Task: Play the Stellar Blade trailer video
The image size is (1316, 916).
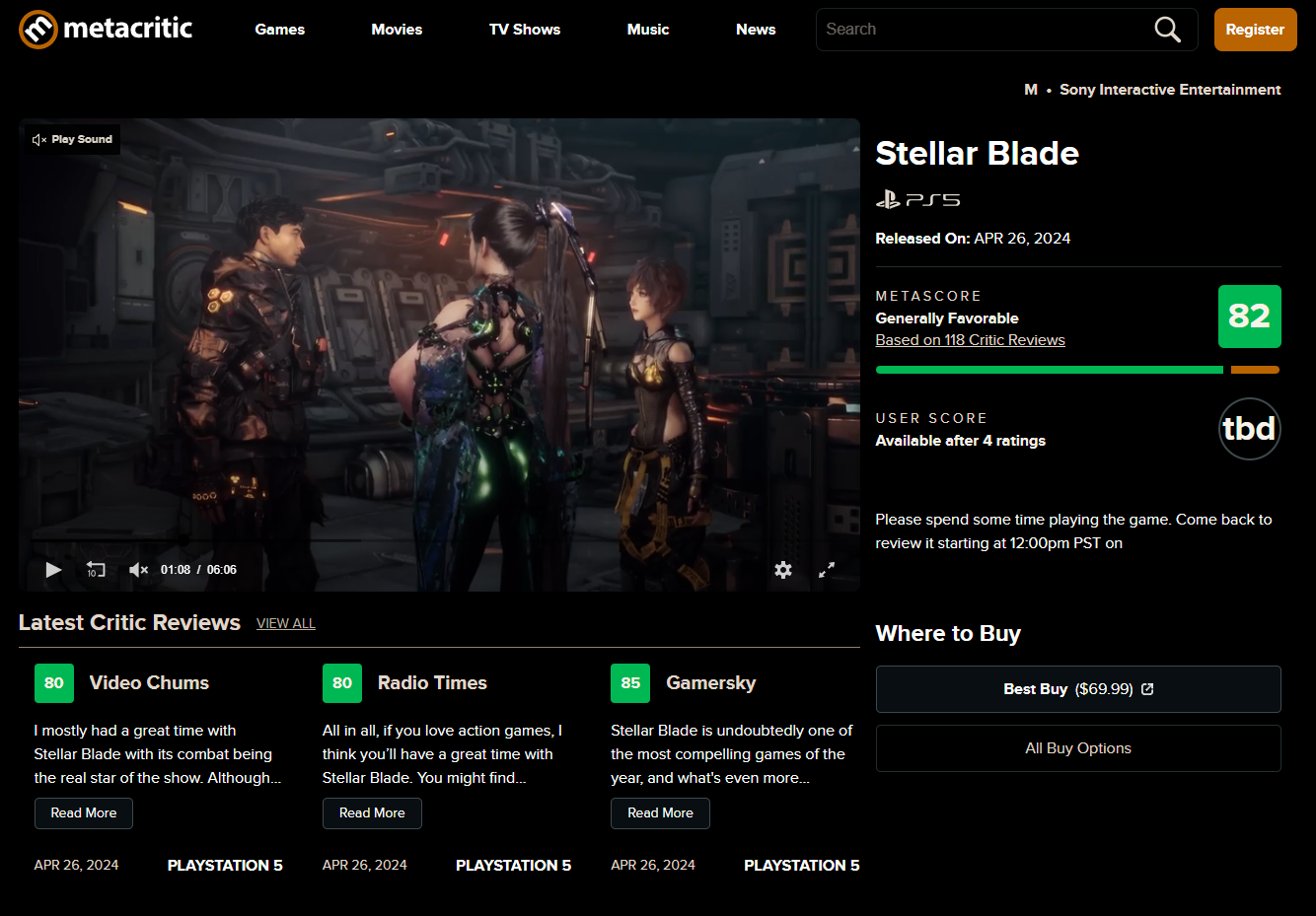Action: coord(53,570)
